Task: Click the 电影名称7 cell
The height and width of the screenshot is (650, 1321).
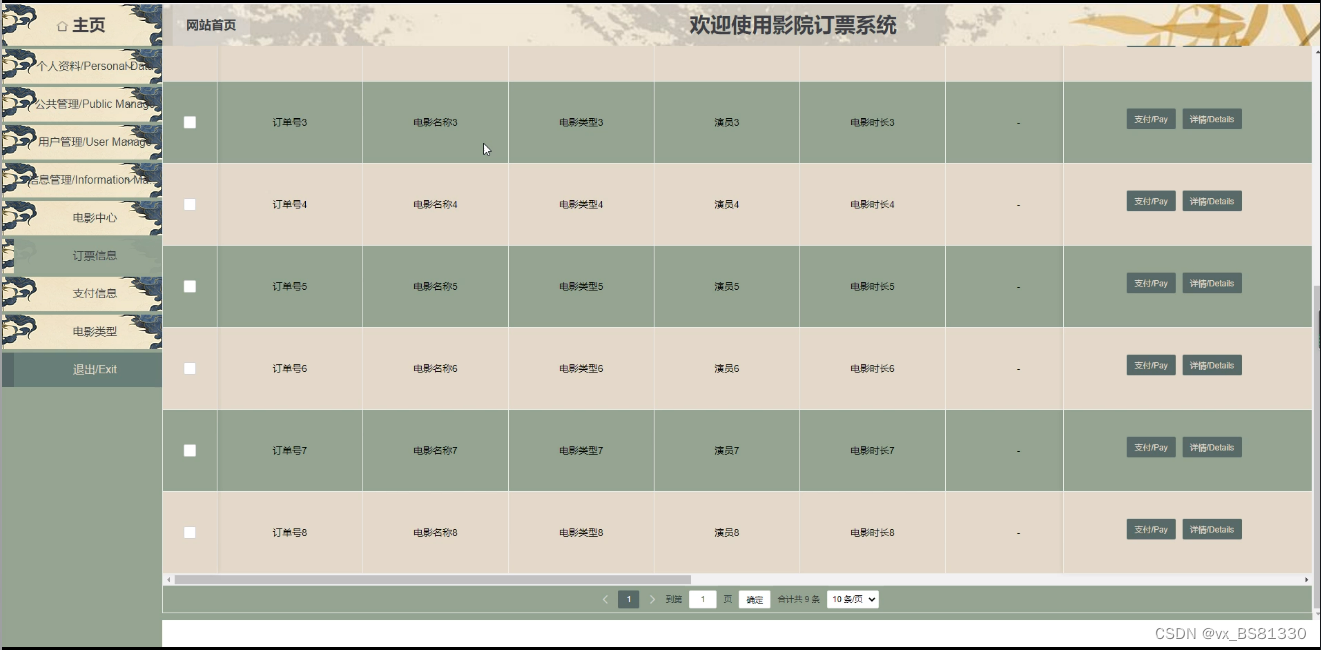Action: click(x=435, y=450)
